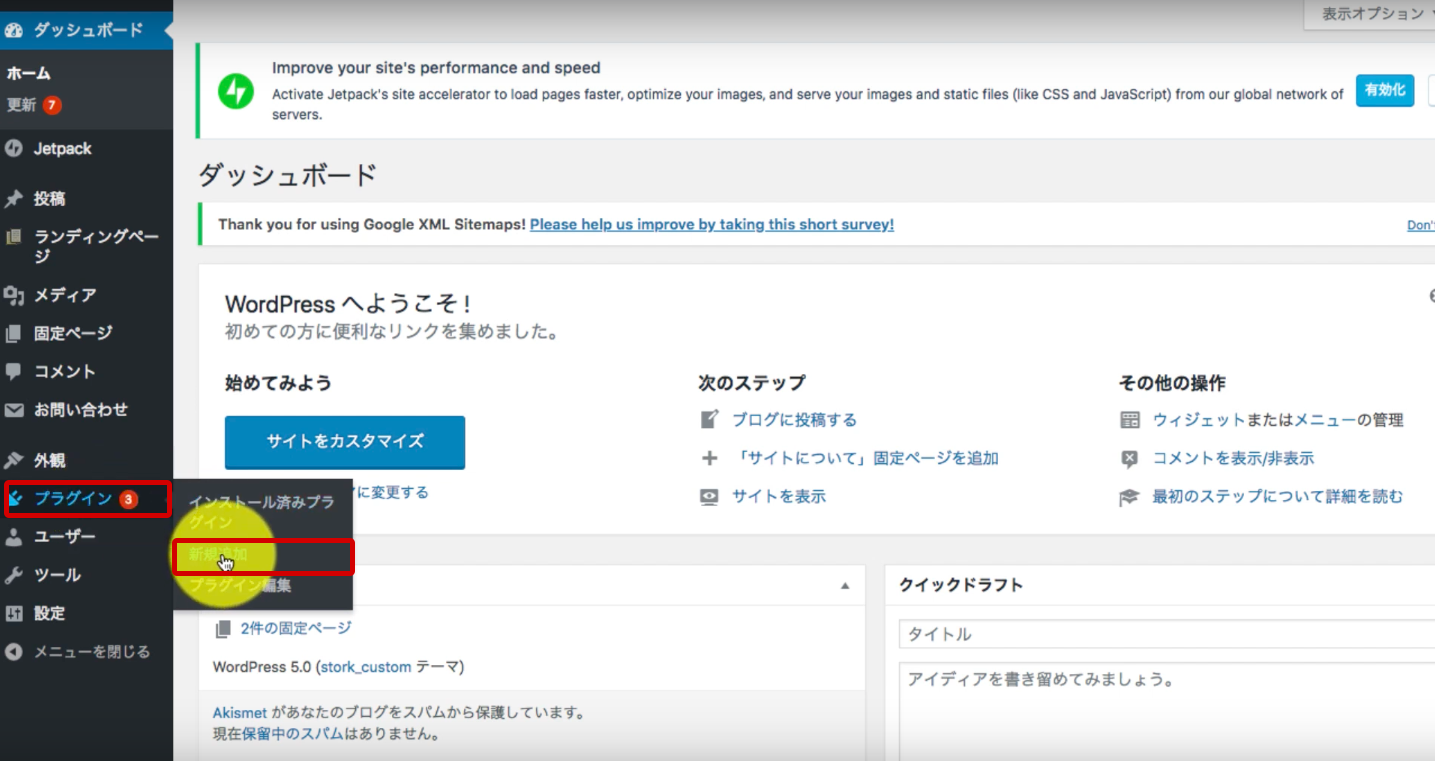Click the widget grid icon beside ウィジェット
This screenshot has height=761, width=1435.
click(1130, 420)
